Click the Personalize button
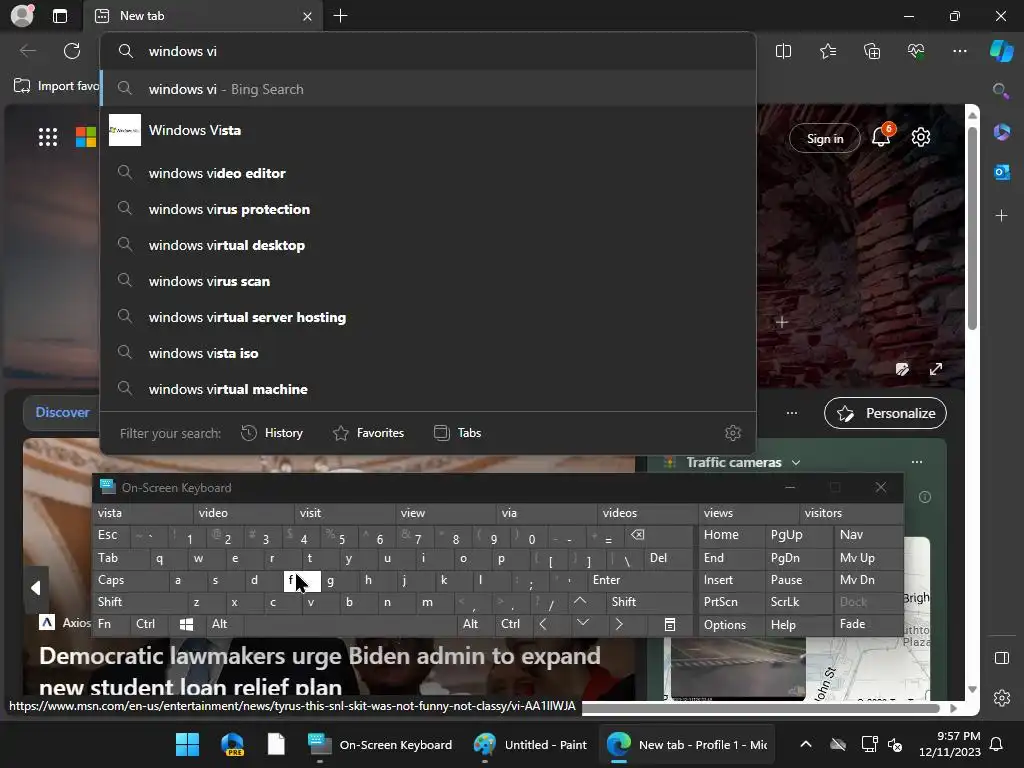Screen dimensions: 1024x768 click(x=885, y=413)
